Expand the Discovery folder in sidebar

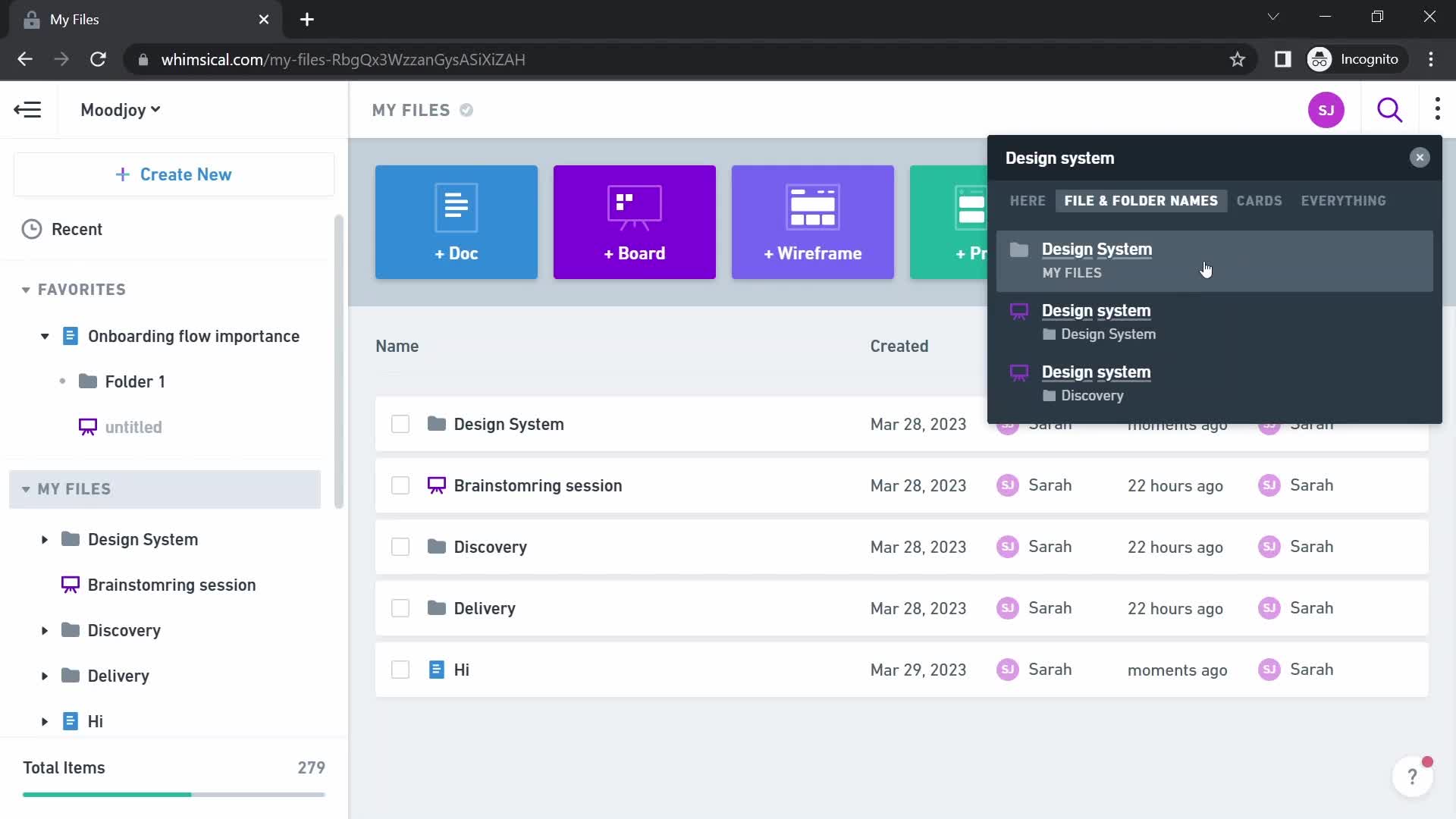tap(43, 630)
